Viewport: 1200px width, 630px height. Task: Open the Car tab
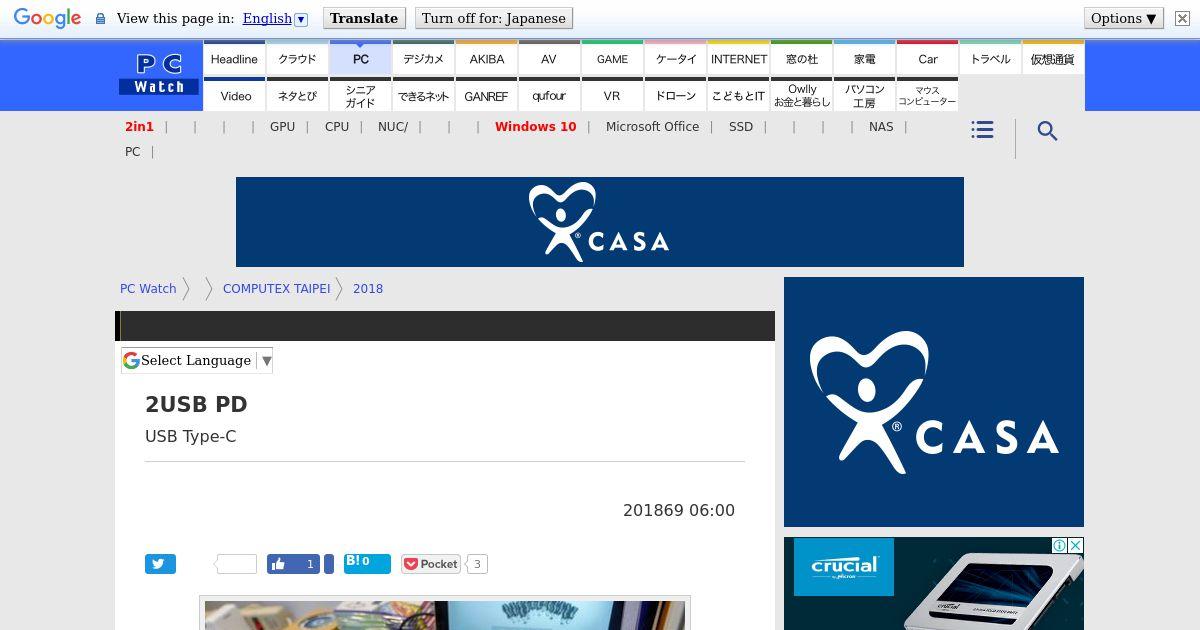pos(928,59)
